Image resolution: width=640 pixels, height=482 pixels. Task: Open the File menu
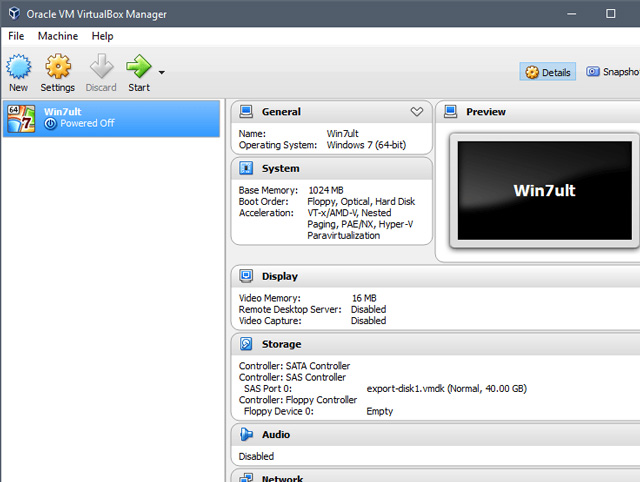coord(17,36)
